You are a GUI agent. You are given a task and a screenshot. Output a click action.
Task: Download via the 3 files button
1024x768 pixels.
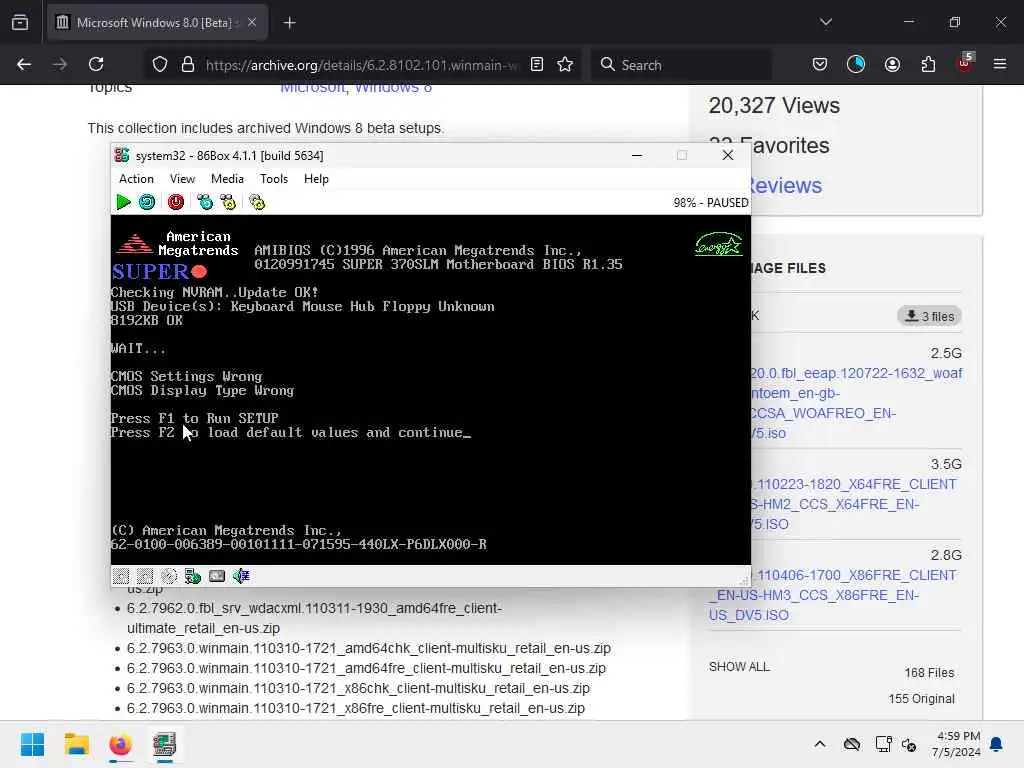pos(929,316)
